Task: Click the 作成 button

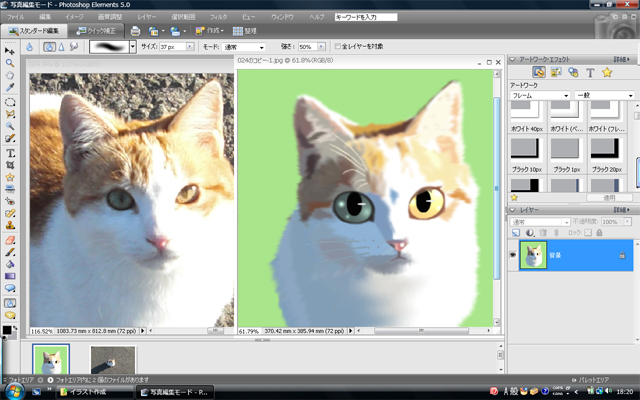Action: [x=209, y=31]
